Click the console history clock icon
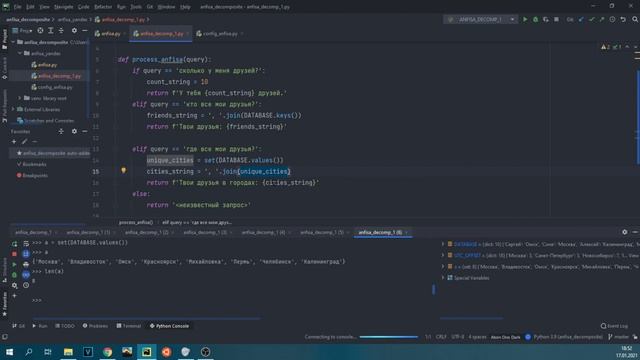640x360 pixels. coord(26,285)
